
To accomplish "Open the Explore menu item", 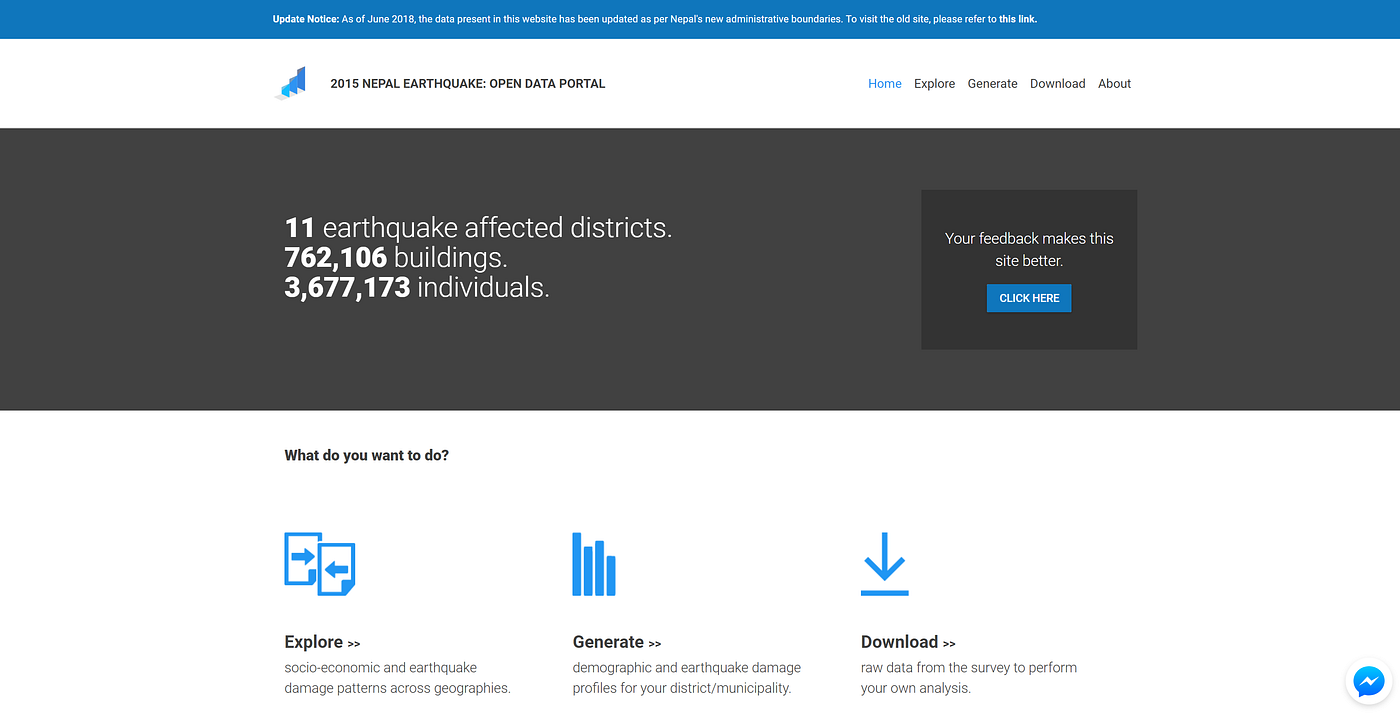I will pos(934,84).
